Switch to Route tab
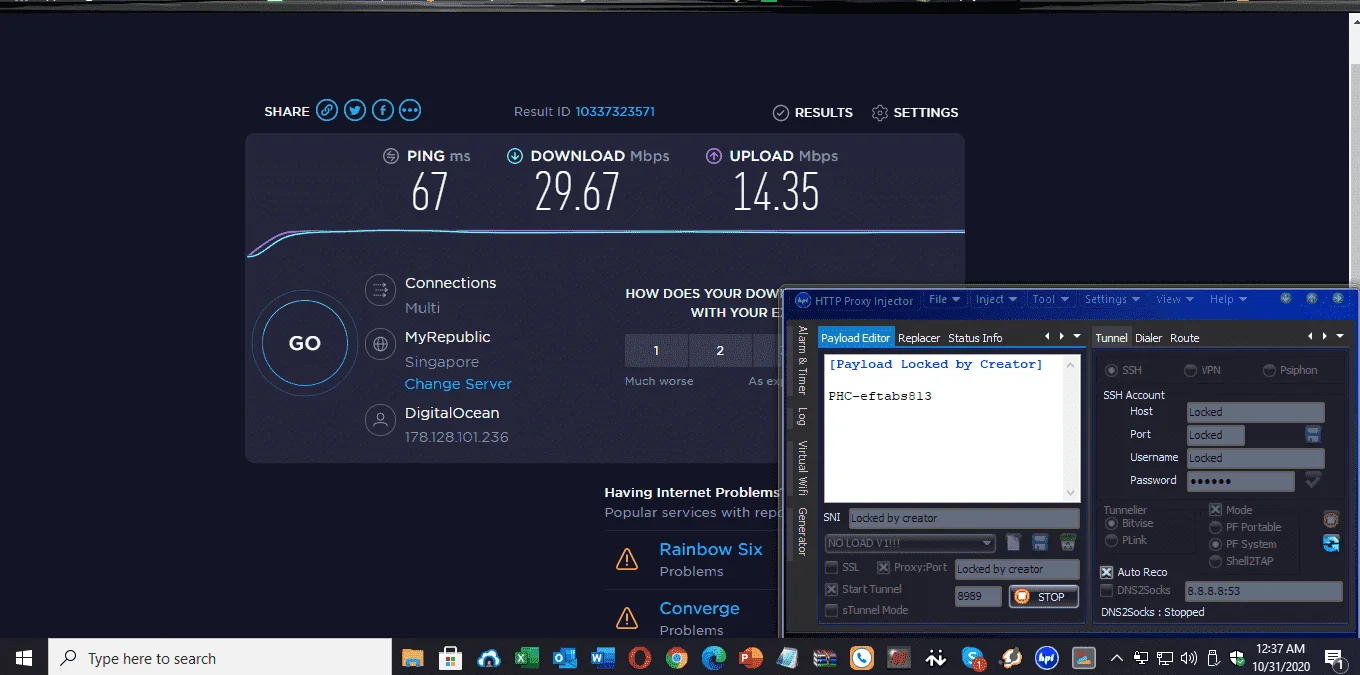This screenshot has width=1360, height=675. point(1184,338)
